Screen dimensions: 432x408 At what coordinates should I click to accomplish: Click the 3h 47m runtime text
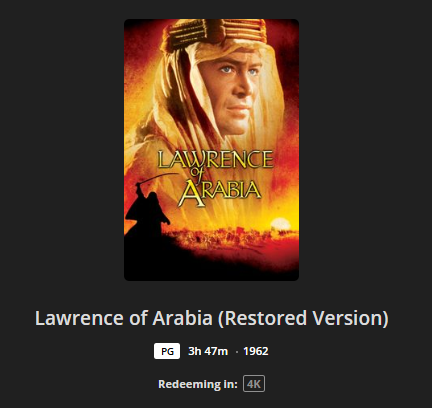(208, 351)
